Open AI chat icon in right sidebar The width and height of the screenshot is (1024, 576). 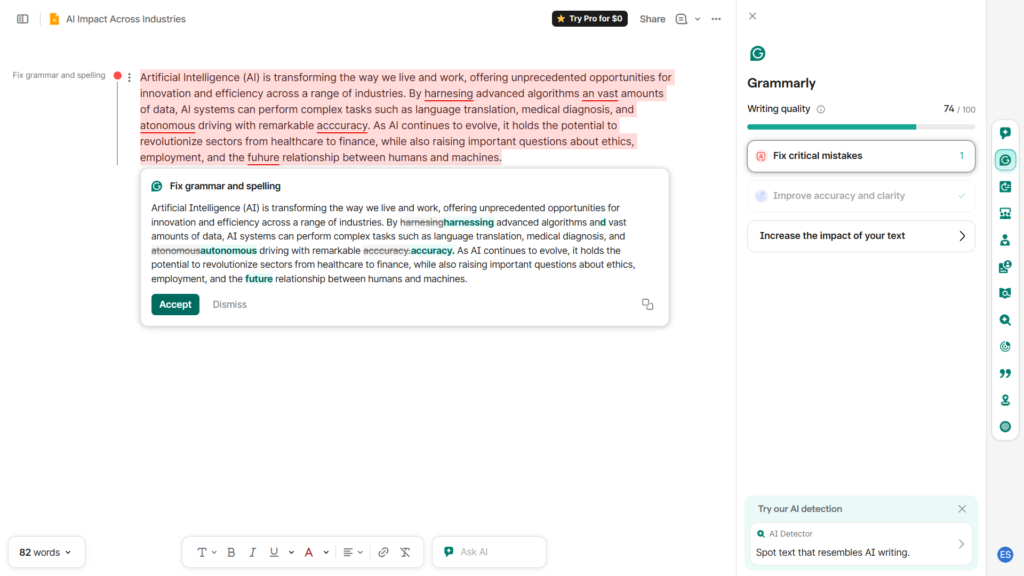pos(1005,133)
